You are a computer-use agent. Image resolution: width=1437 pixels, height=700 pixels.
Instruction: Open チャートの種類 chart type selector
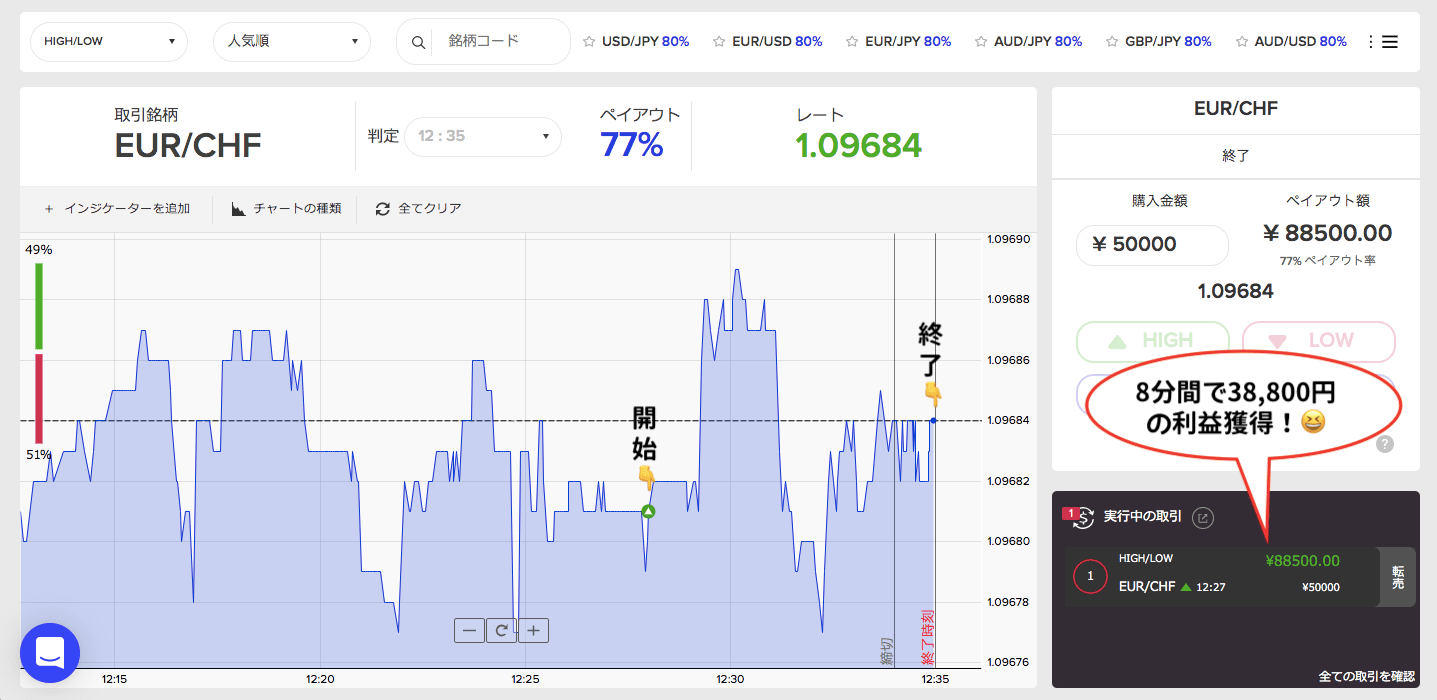point(286,209)
